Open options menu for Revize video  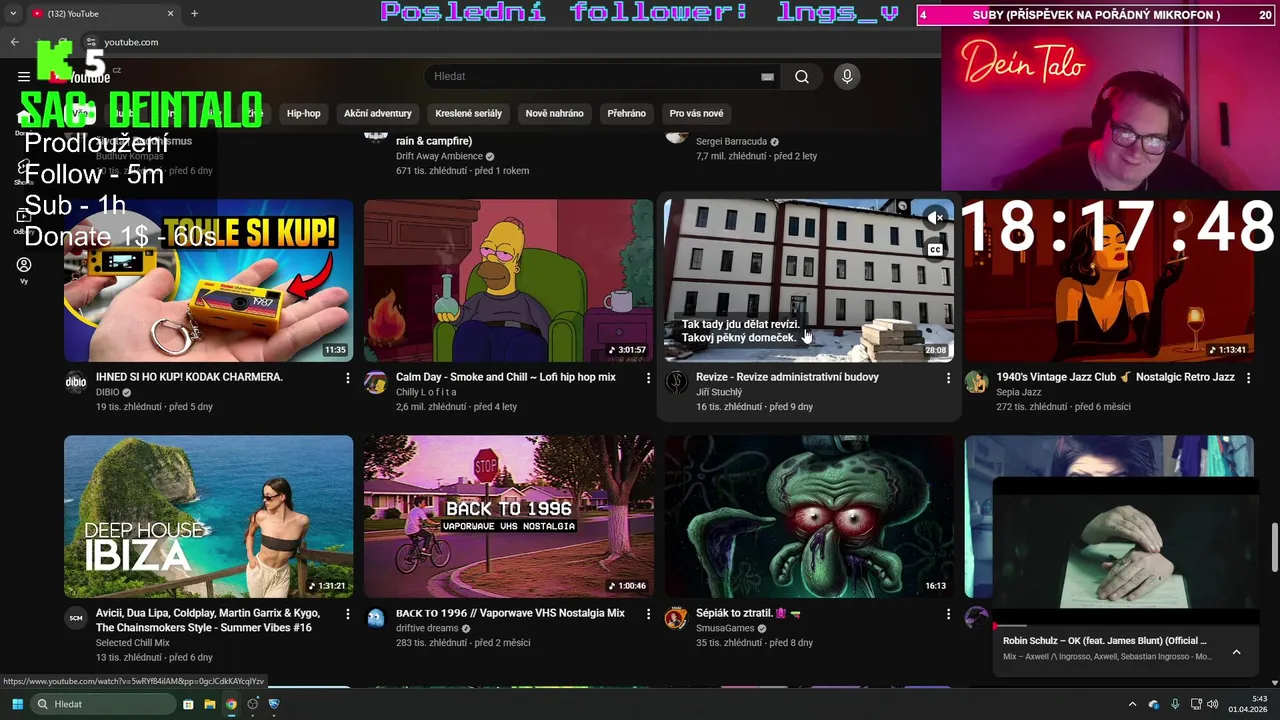point(948,378)
